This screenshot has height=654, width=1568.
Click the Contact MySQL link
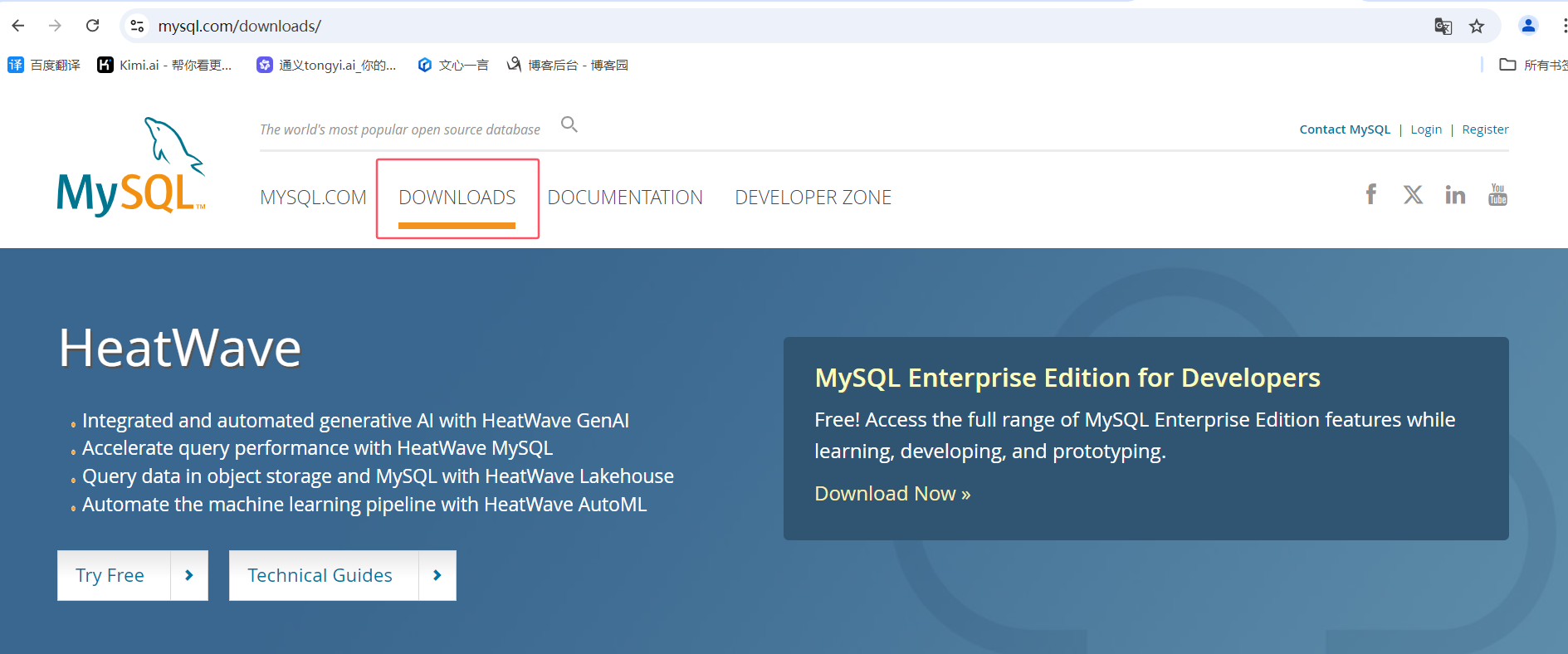pyautogui.click(x=1345, y=129)
